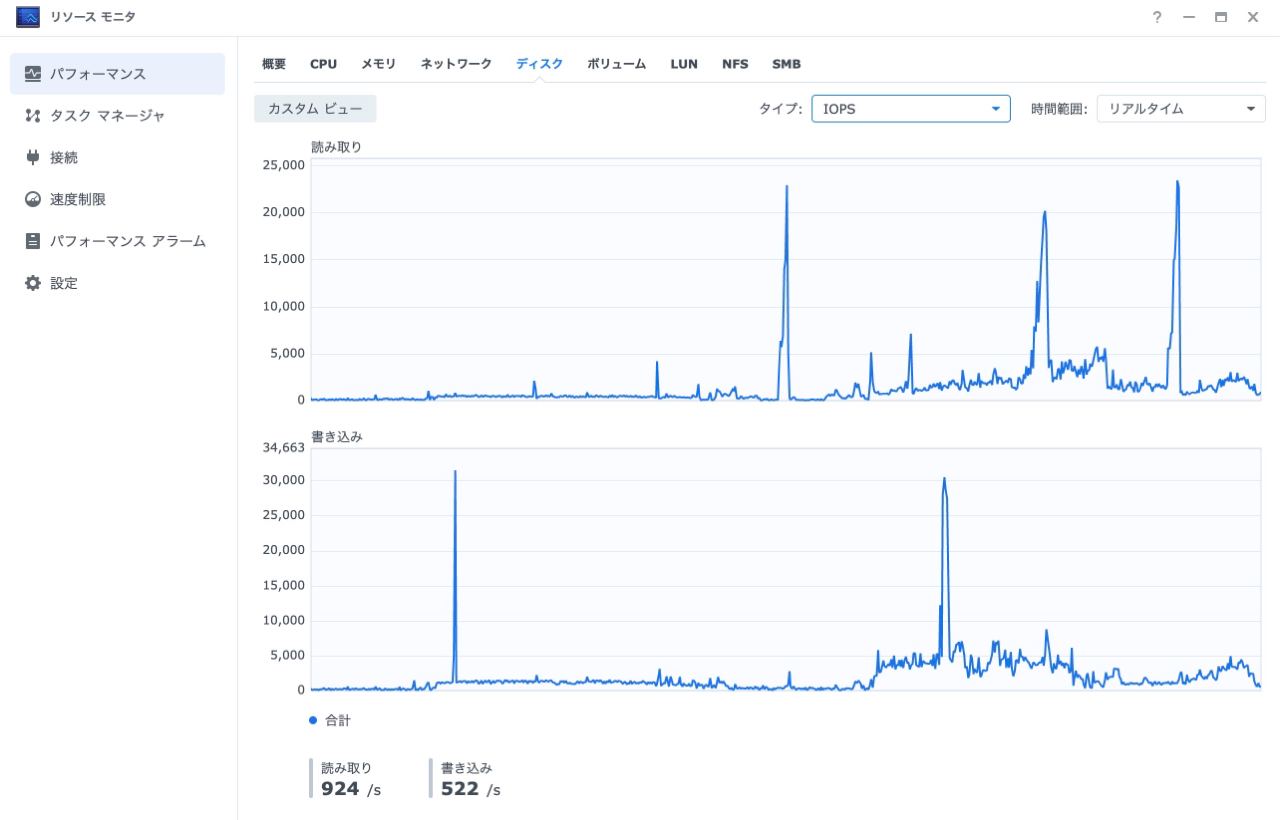Click the Settings gear icon
The image size is (1280, 820).
pos(33,283)
